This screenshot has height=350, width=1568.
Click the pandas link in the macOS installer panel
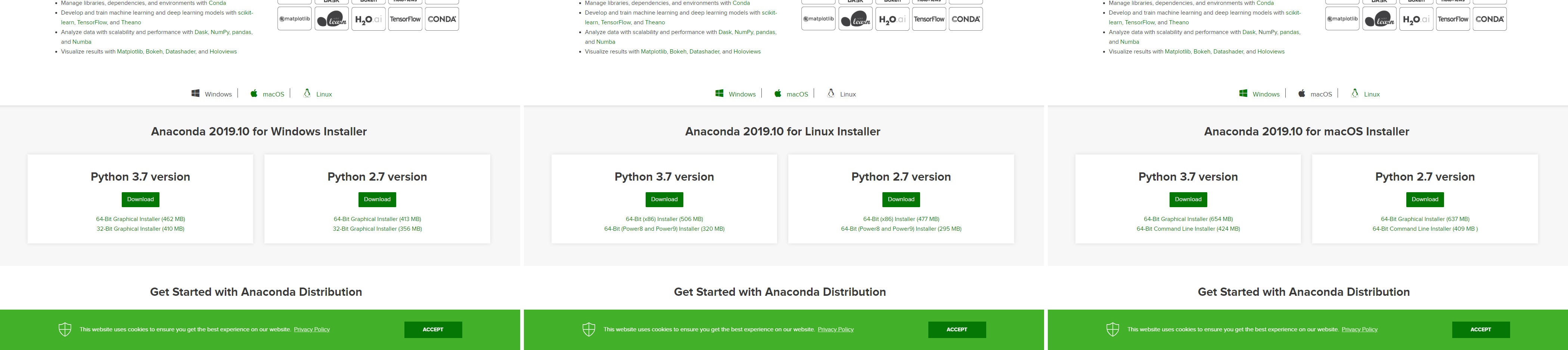tap(1290, 32)
